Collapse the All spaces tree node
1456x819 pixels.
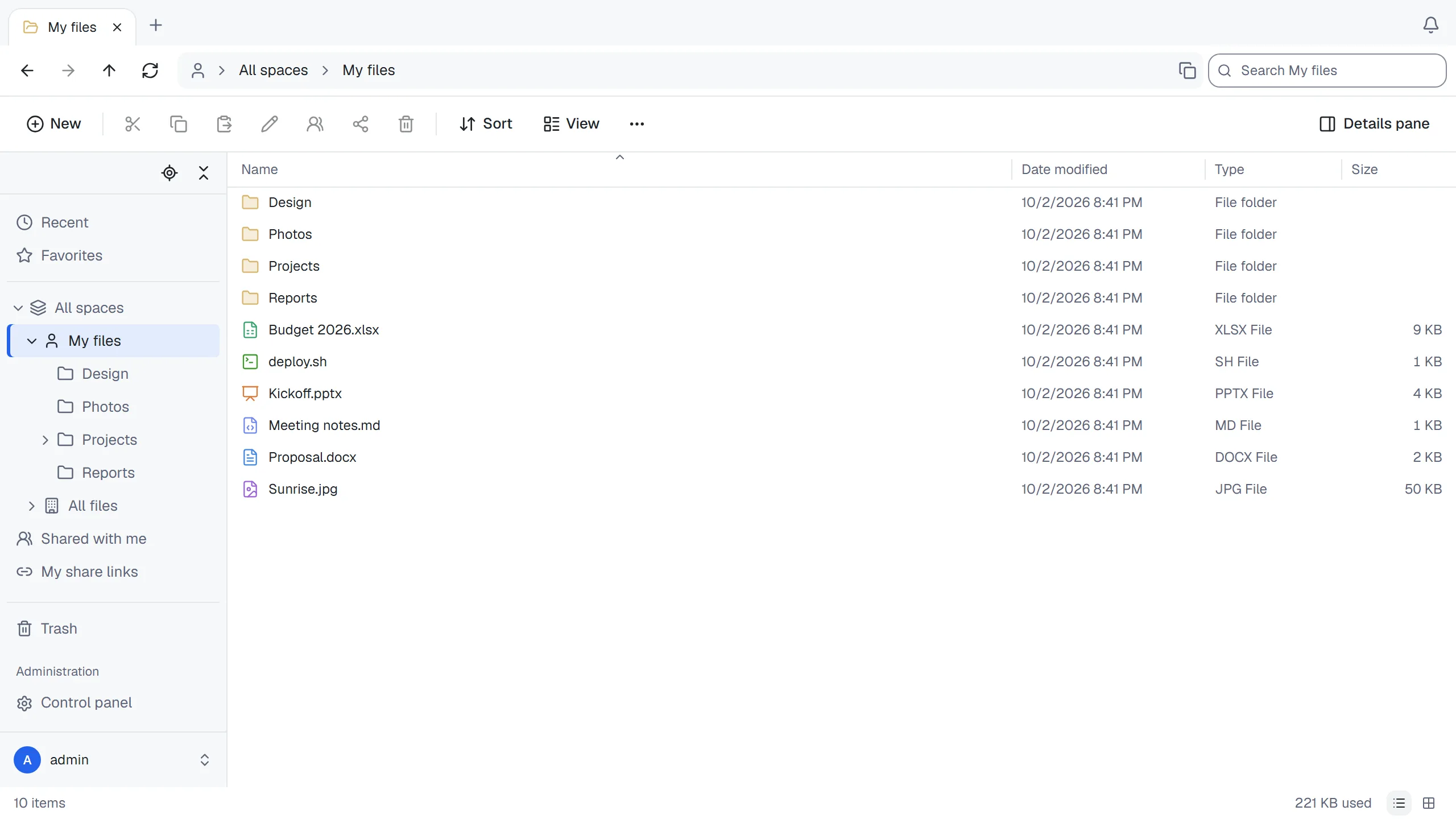[18, 308]
